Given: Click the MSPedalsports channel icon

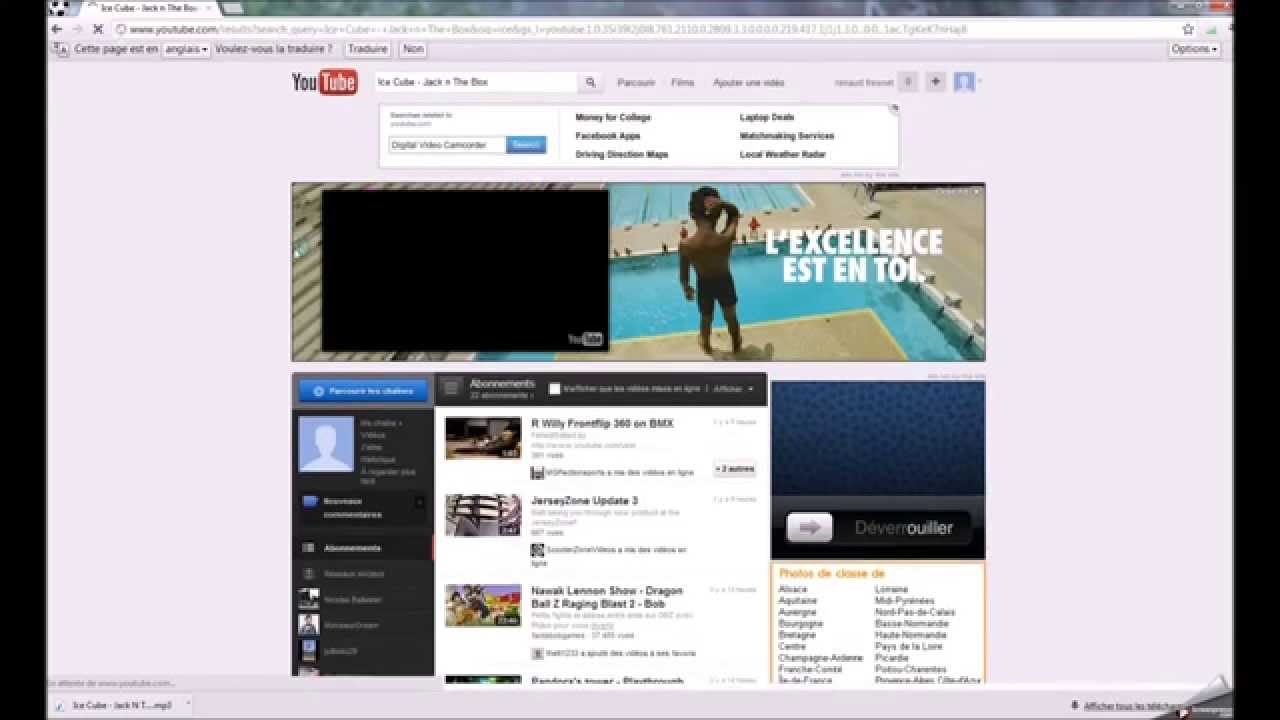Looking at the screenshot, I should click(537, 472).
